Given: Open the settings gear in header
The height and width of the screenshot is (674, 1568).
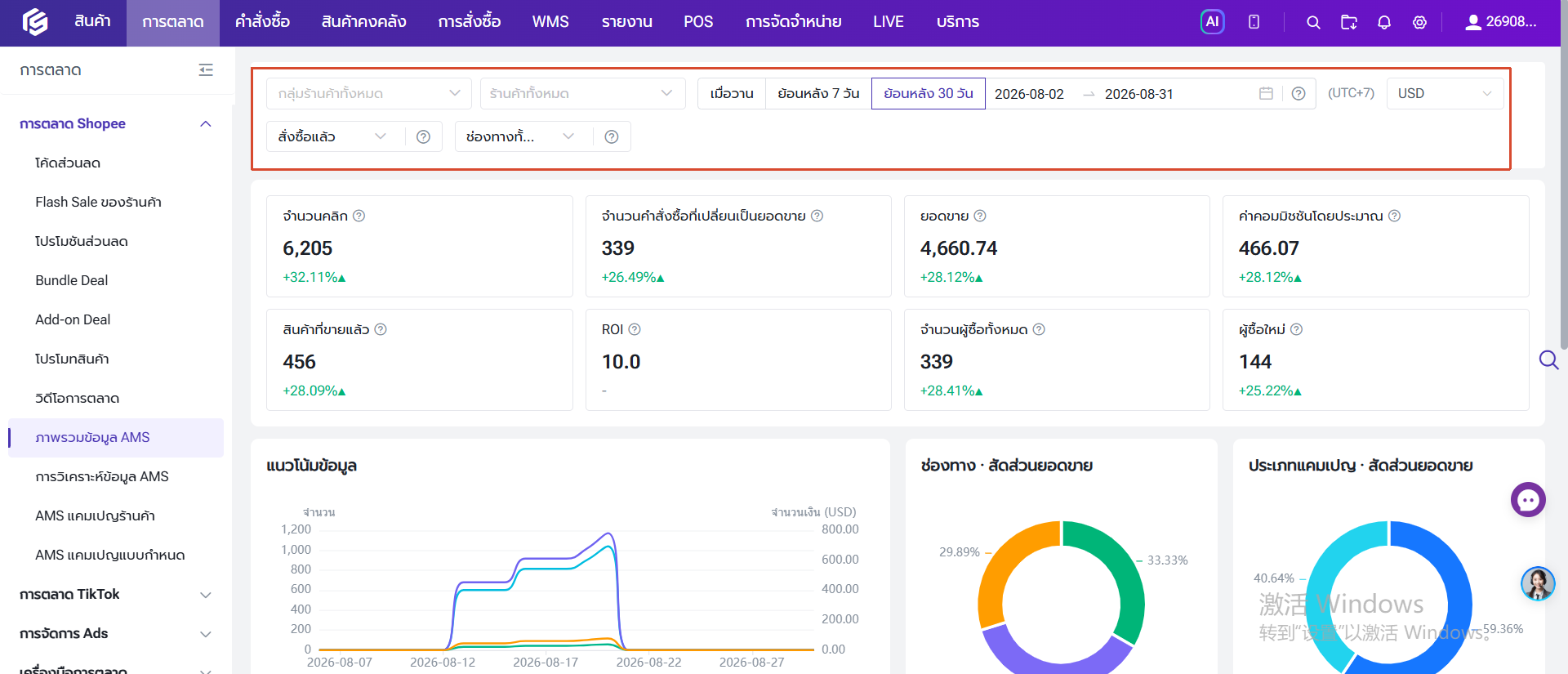Looking at the screenshot, I should pos(1420,22).
